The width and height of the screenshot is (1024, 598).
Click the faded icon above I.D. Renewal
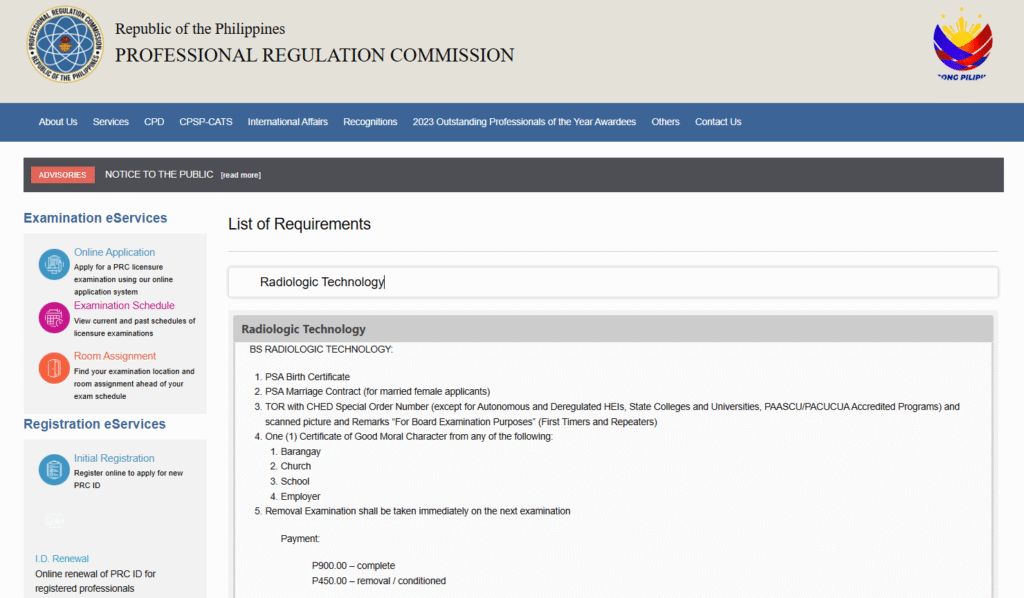coord(53,521)
